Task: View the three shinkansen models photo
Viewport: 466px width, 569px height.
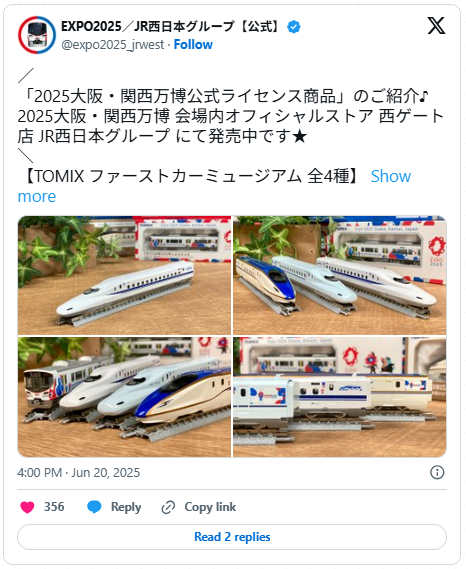Action: click(x=340, y=275)
